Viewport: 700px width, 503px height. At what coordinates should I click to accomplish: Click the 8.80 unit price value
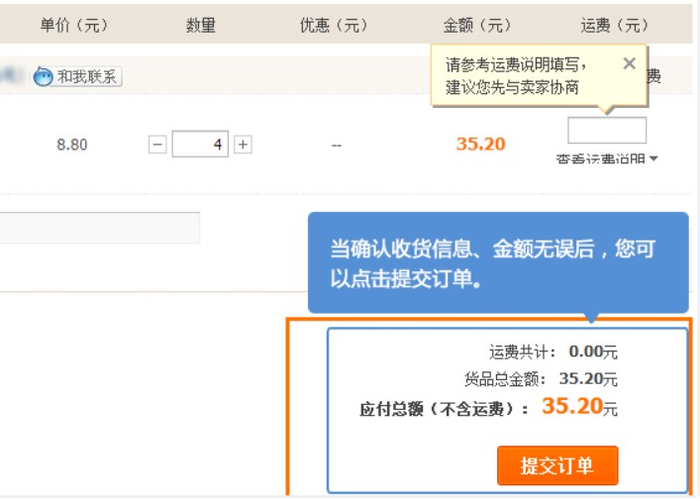tap(72, 145)
